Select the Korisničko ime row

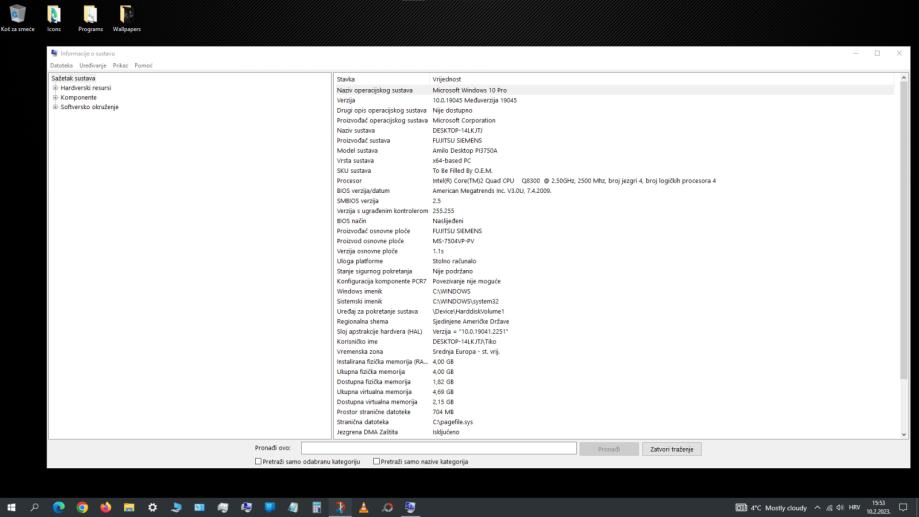tap(615, 341)
